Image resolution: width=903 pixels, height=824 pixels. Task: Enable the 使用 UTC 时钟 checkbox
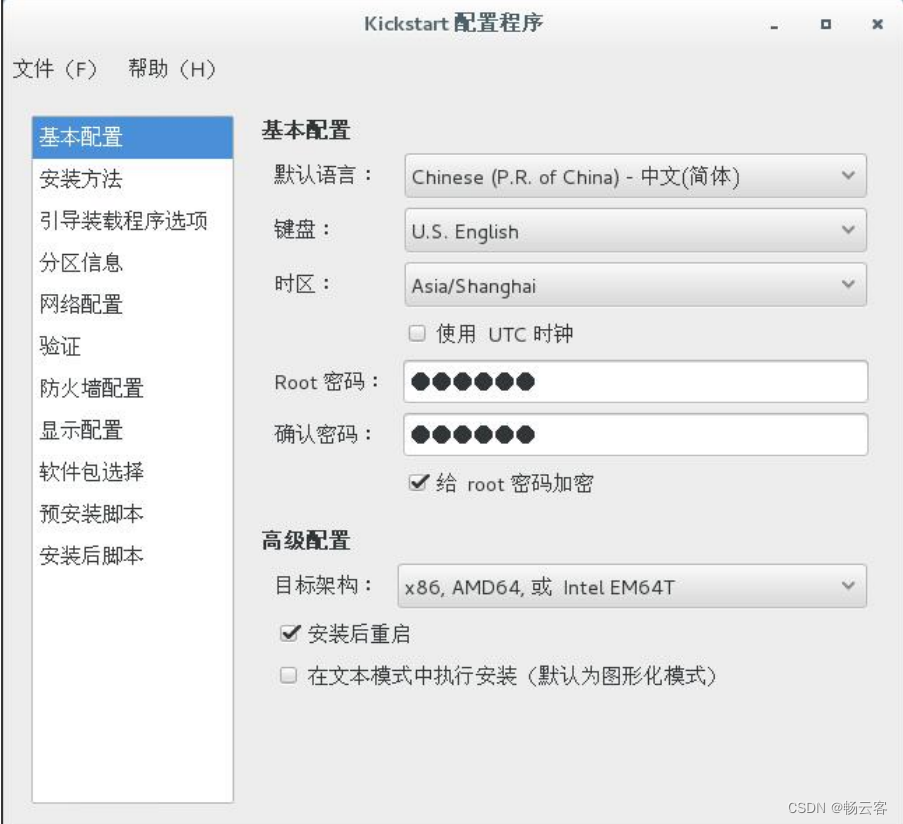tap(417, 333)
